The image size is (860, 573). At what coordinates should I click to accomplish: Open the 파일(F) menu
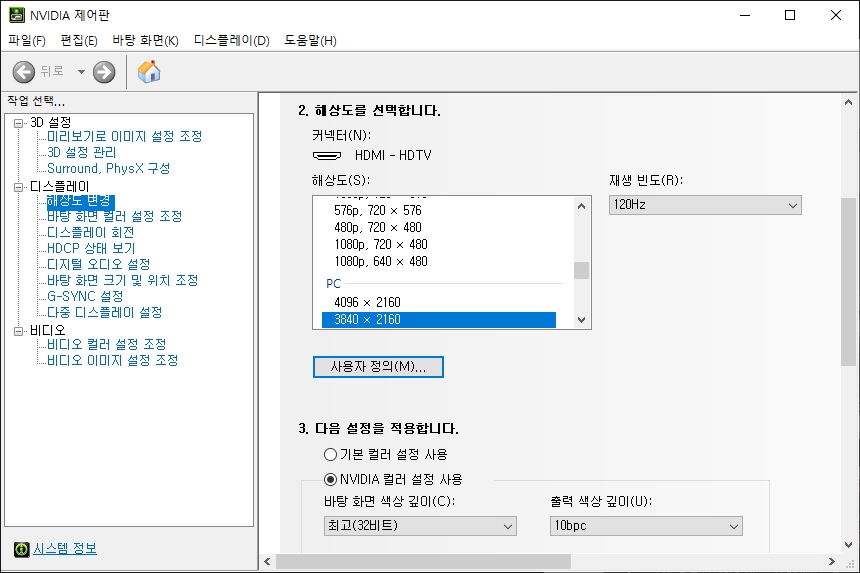[27, 41]
